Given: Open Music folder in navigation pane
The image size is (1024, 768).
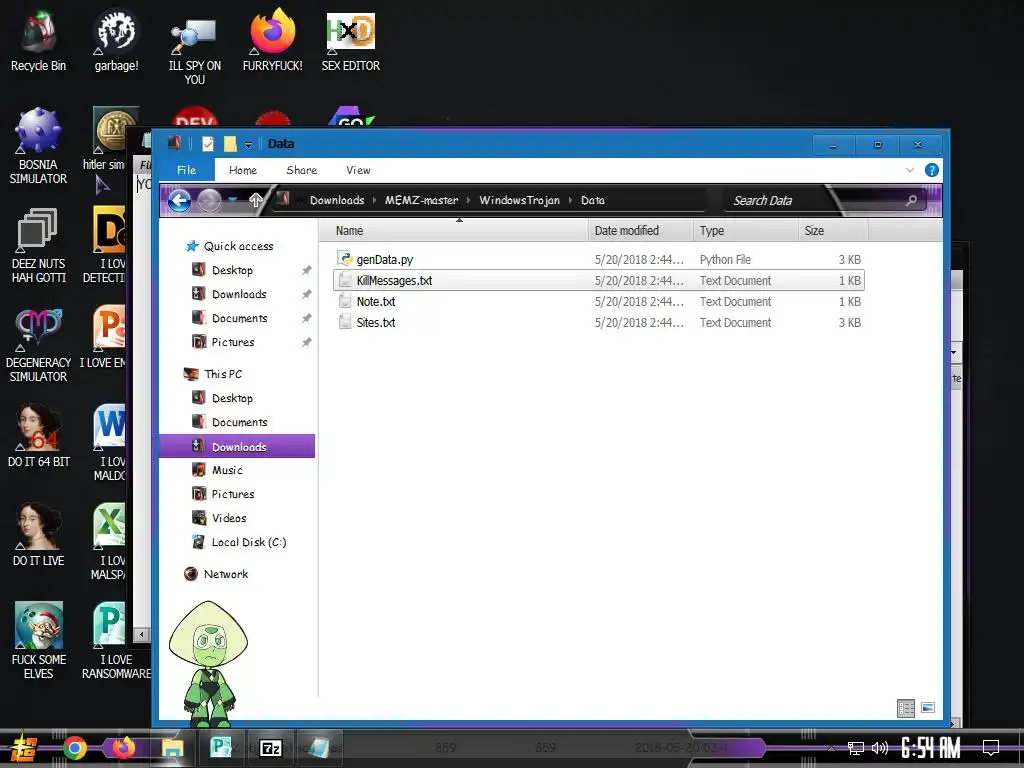Looking at the screenshot, I should (227, 470).
